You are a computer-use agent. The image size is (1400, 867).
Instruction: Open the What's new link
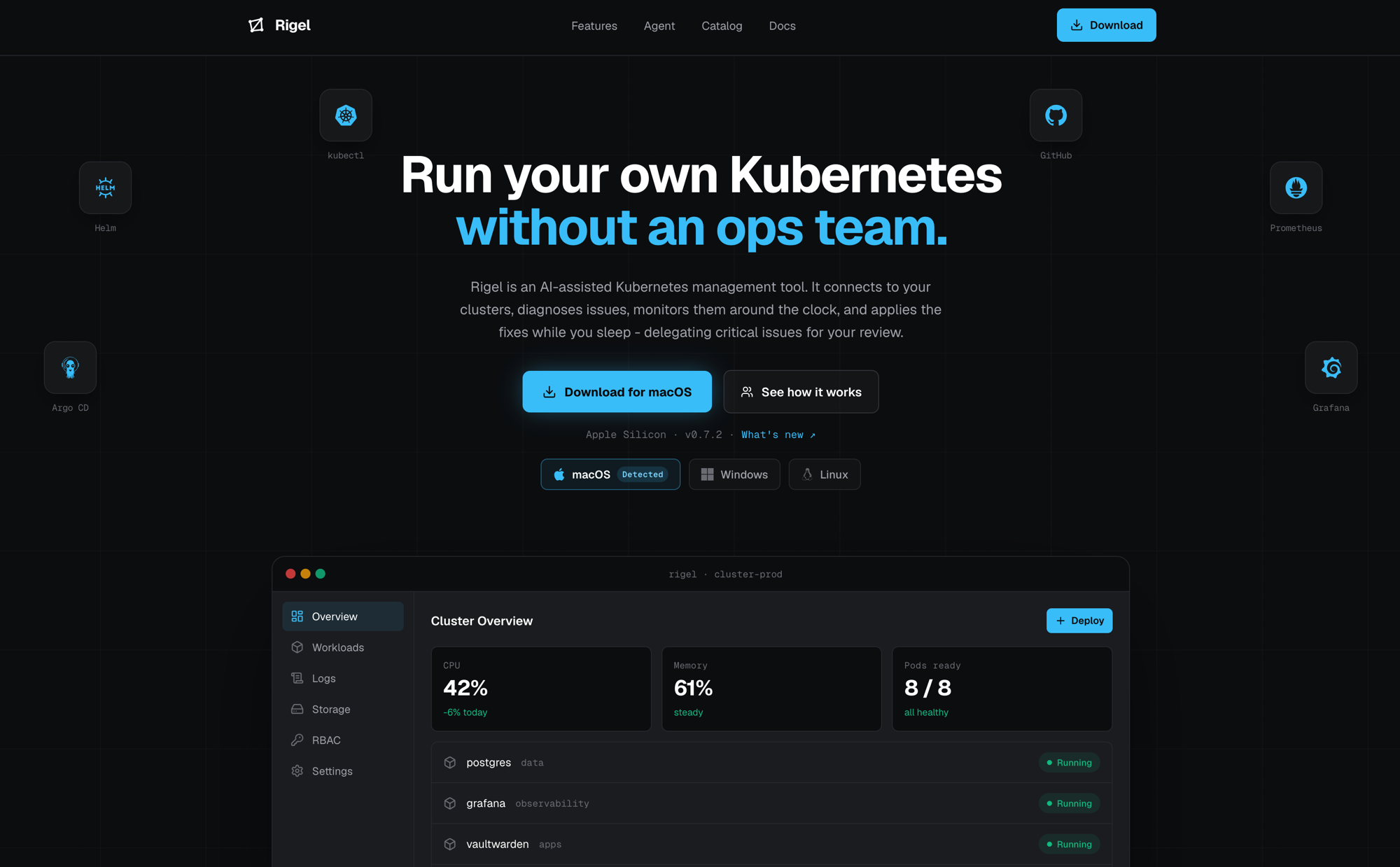coord(778,435)
